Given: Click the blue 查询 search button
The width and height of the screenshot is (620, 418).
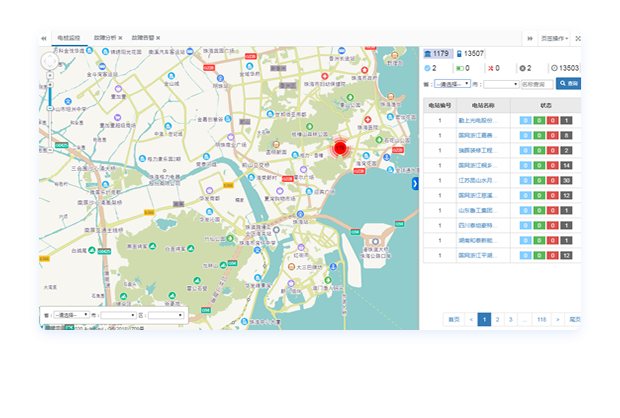Looking at the screenshot, I should [569, 83].
